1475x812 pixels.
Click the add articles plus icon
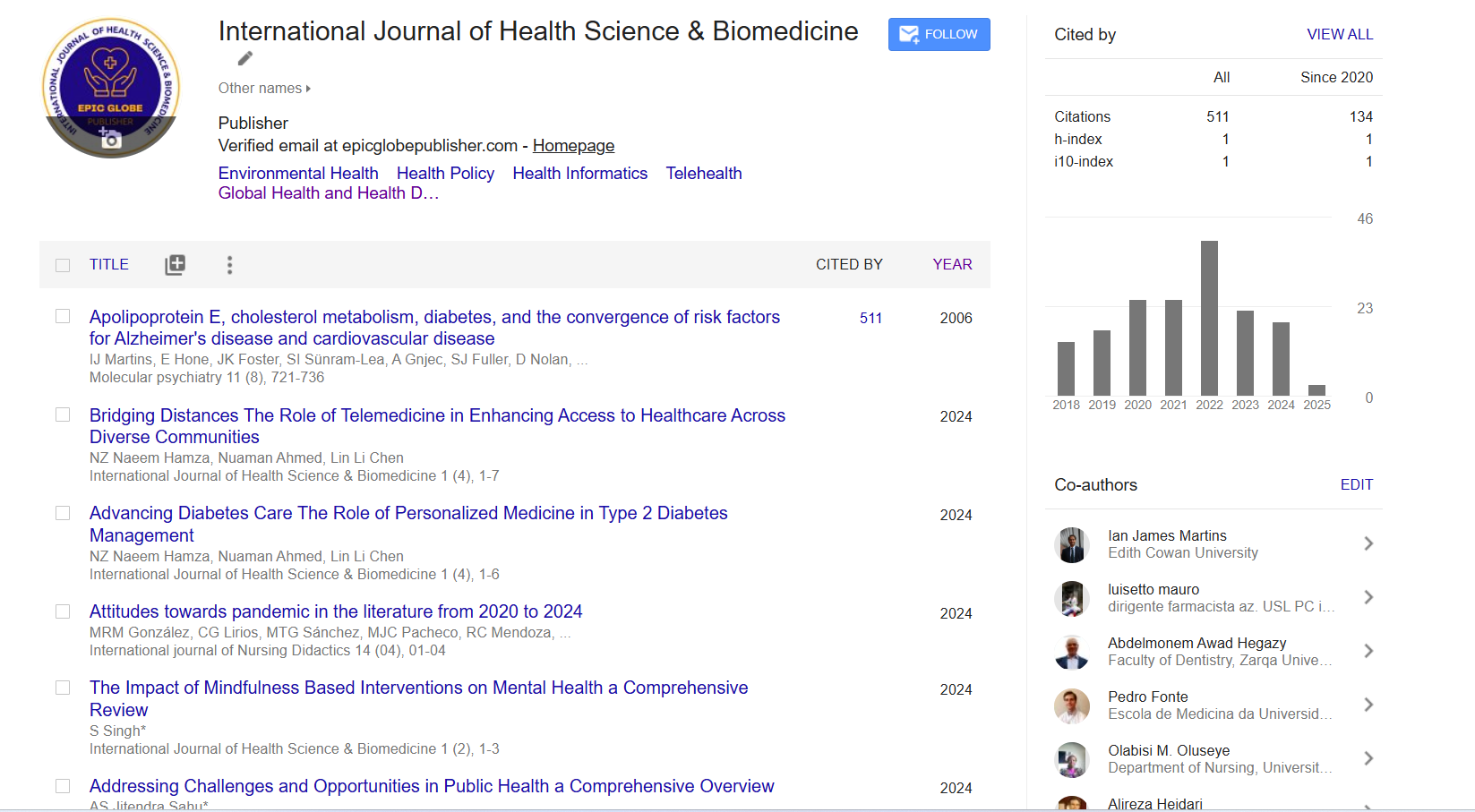(176, 264)
